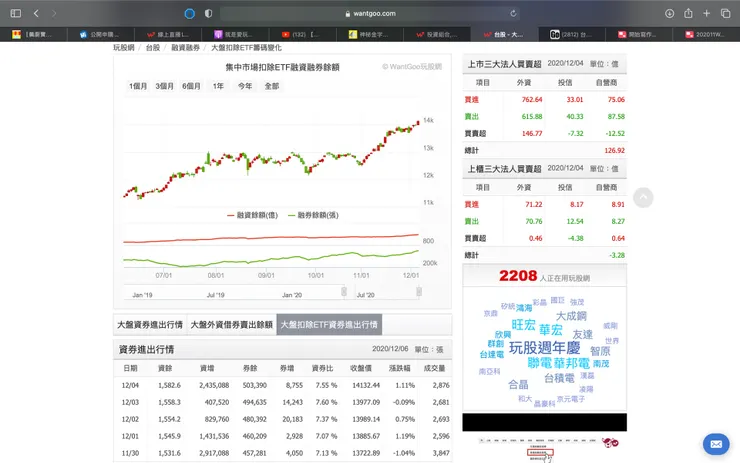740x463 pixels.
Task: Toggle the 融資餘額(億) legend series
Action: (252, 215)
